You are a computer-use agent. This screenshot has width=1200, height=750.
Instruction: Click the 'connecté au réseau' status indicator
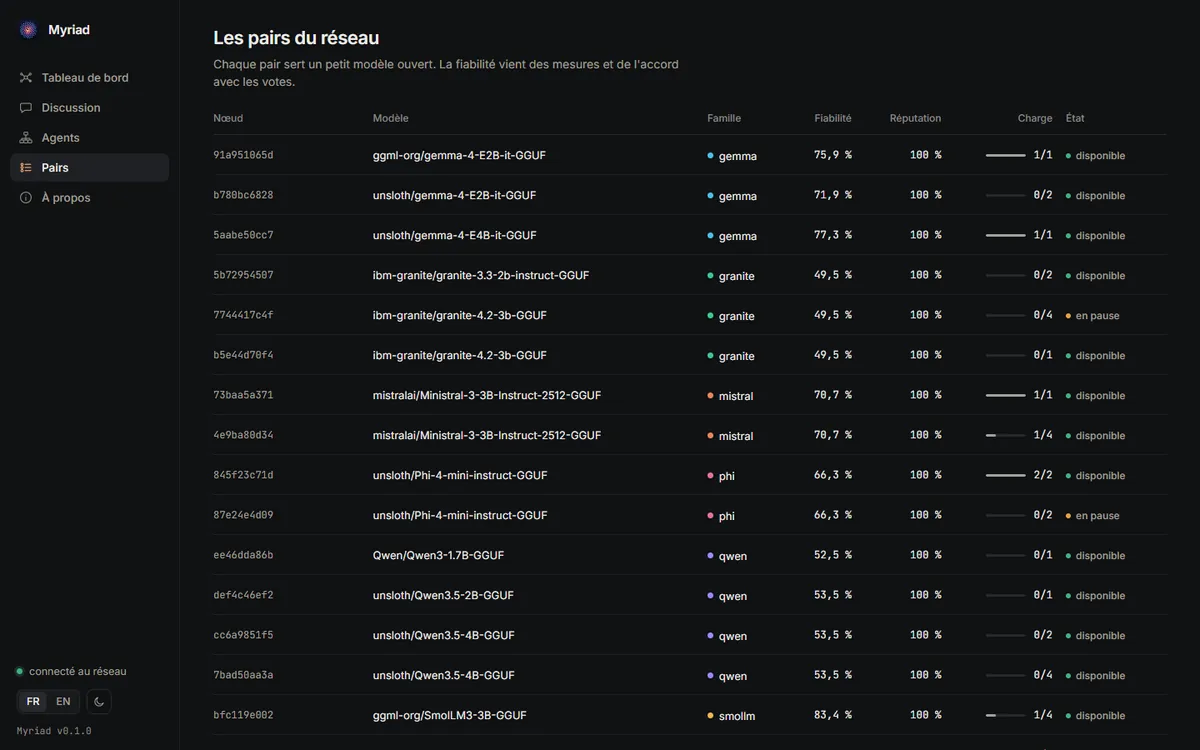(x=71, y=672)
